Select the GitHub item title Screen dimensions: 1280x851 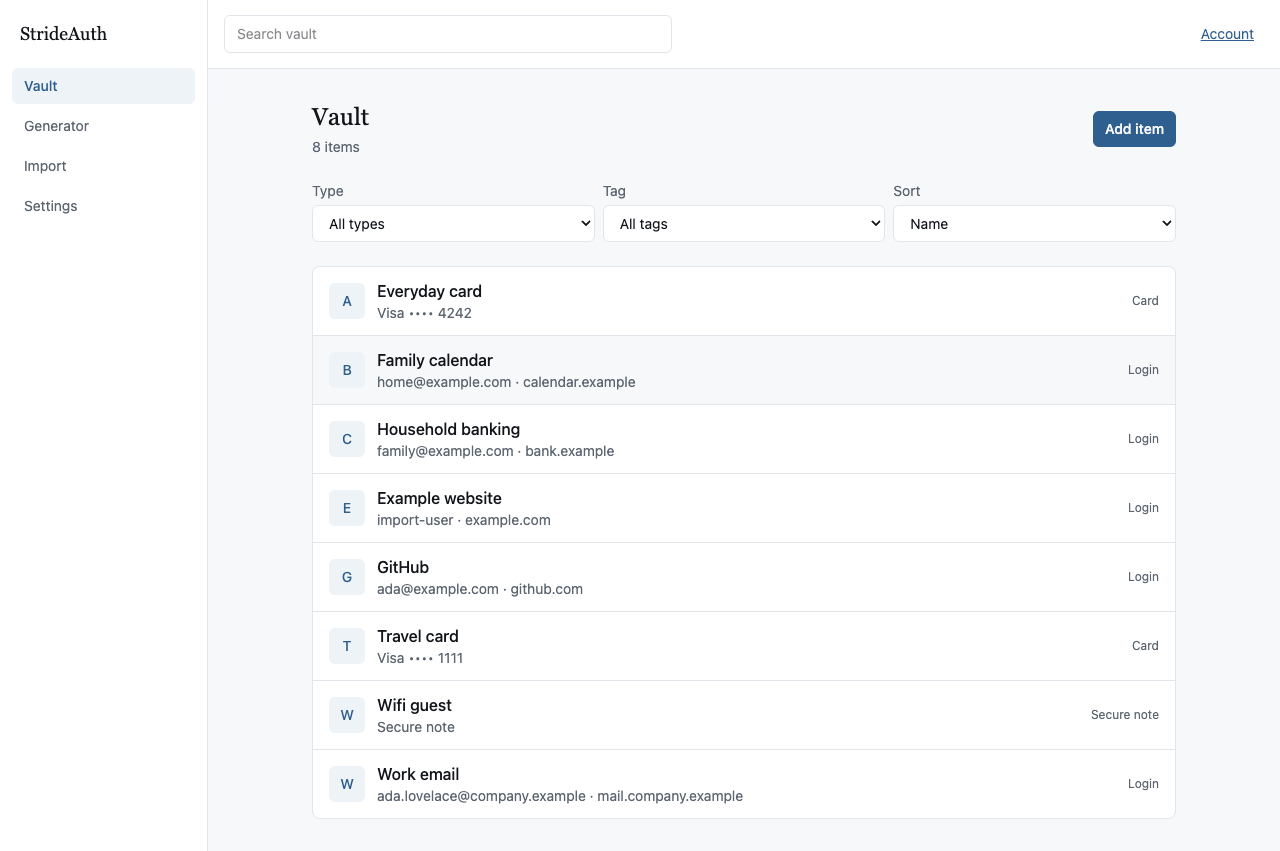pyautogui.click(x=403, y=567)
